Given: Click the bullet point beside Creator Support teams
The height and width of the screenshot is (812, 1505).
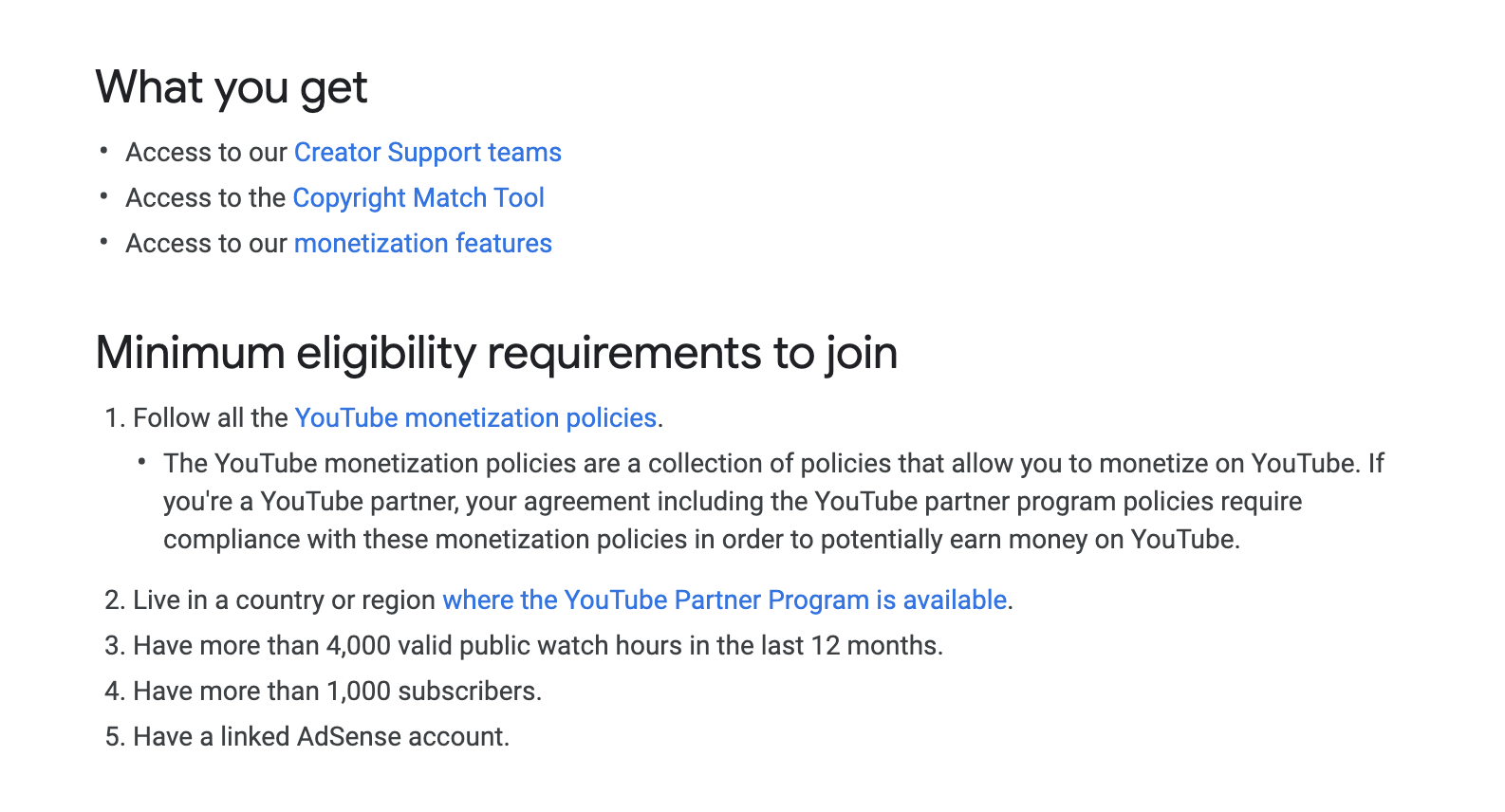Looking at the screenshot, I should coord(104,151).
